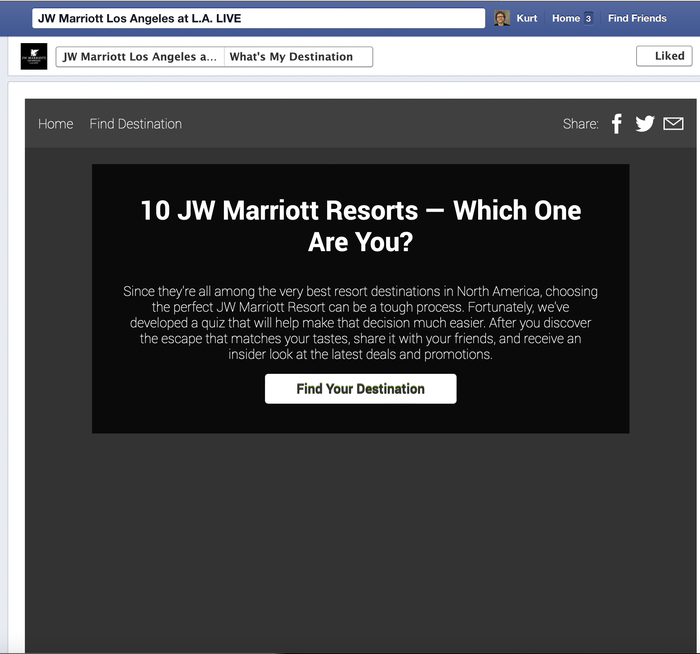Open the Find Destination menu item
Screen dimensions: 700x654
[x=136, y=124]
